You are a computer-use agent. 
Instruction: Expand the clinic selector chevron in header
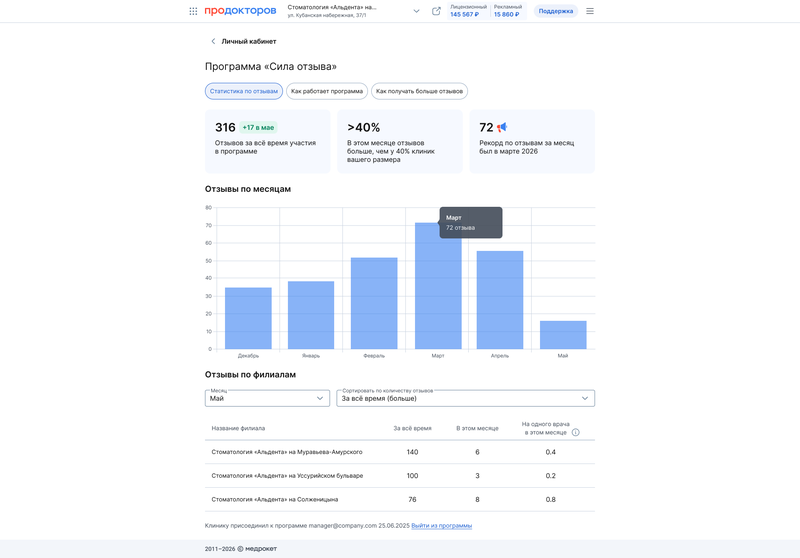416,11
